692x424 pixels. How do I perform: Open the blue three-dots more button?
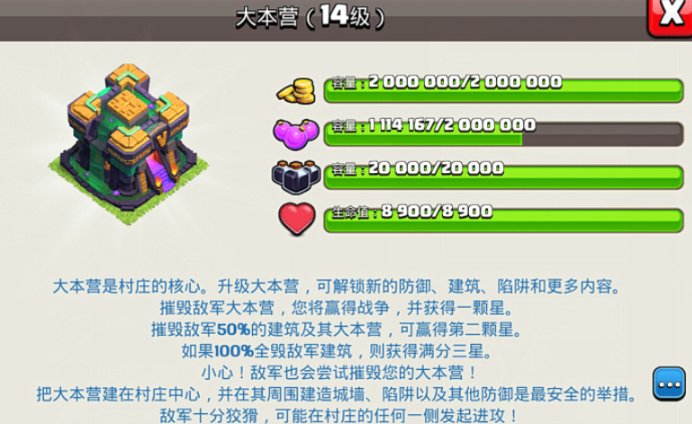tap(669, 384)
